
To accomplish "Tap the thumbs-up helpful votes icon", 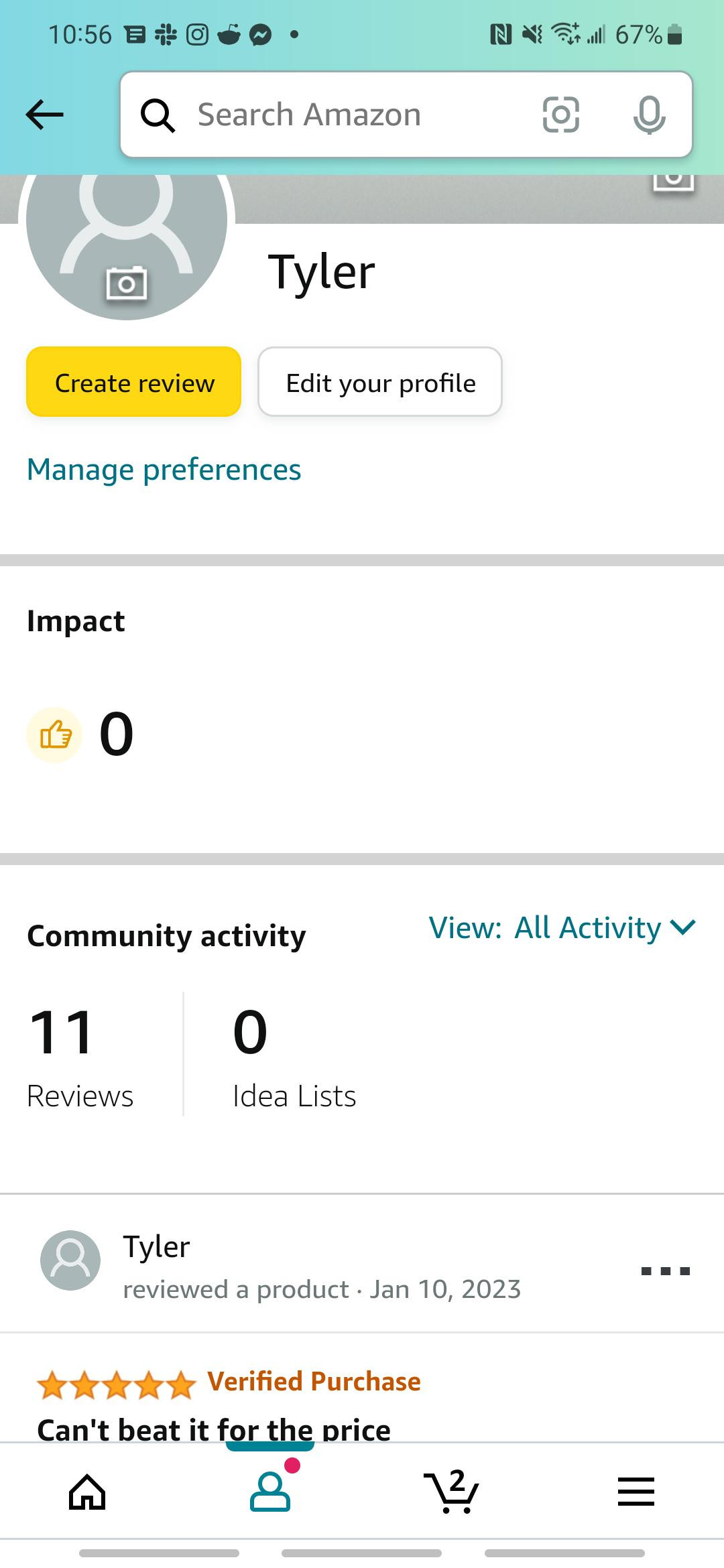I will tap(55, 735).
